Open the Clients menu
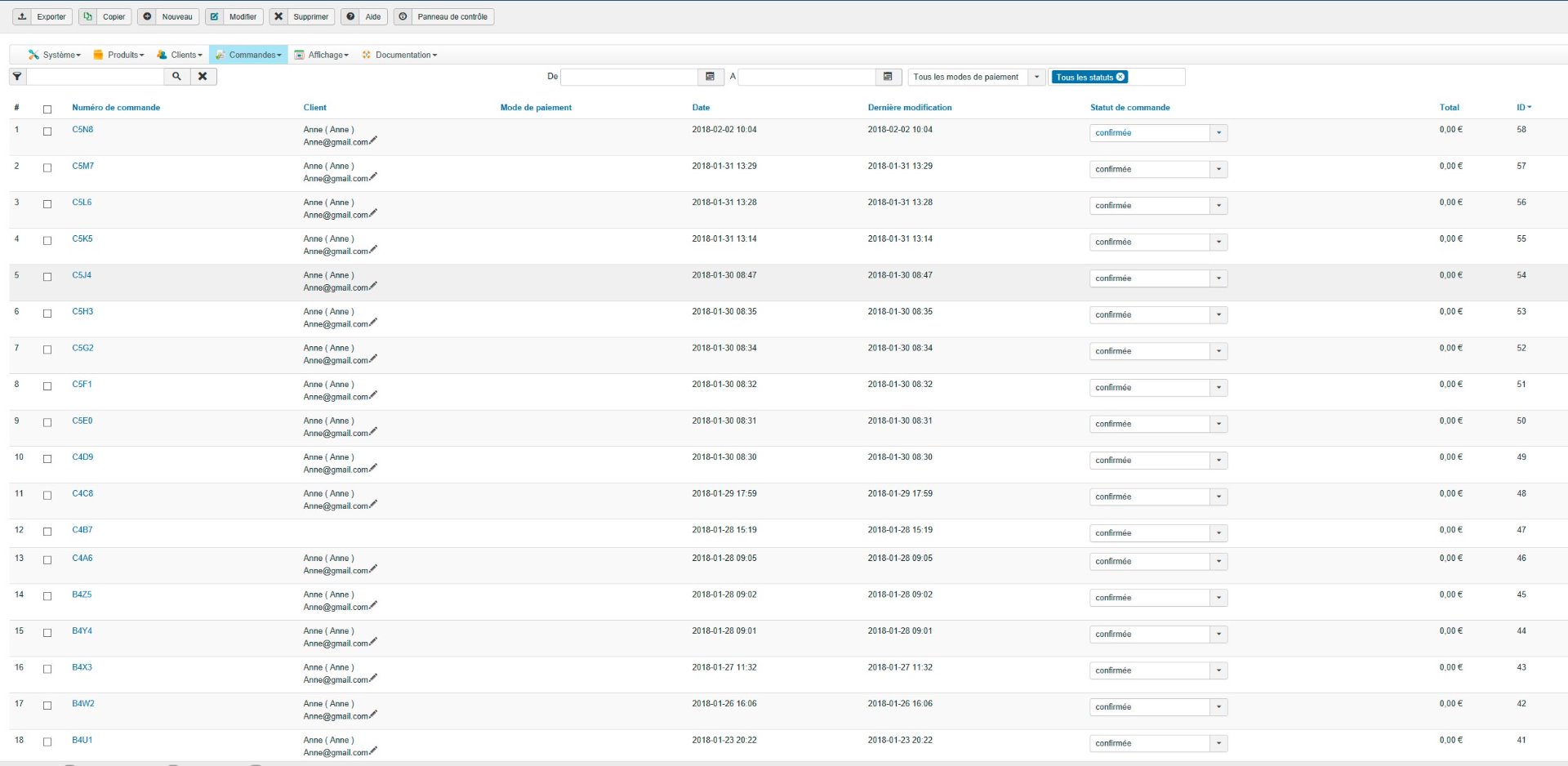 click(179, 55)
